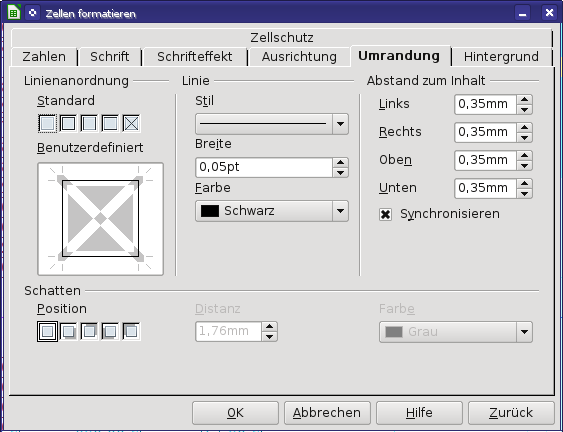
Task: Choose the box with vertical lines preset
Action: pyautogui.click(x=89, y=124)
